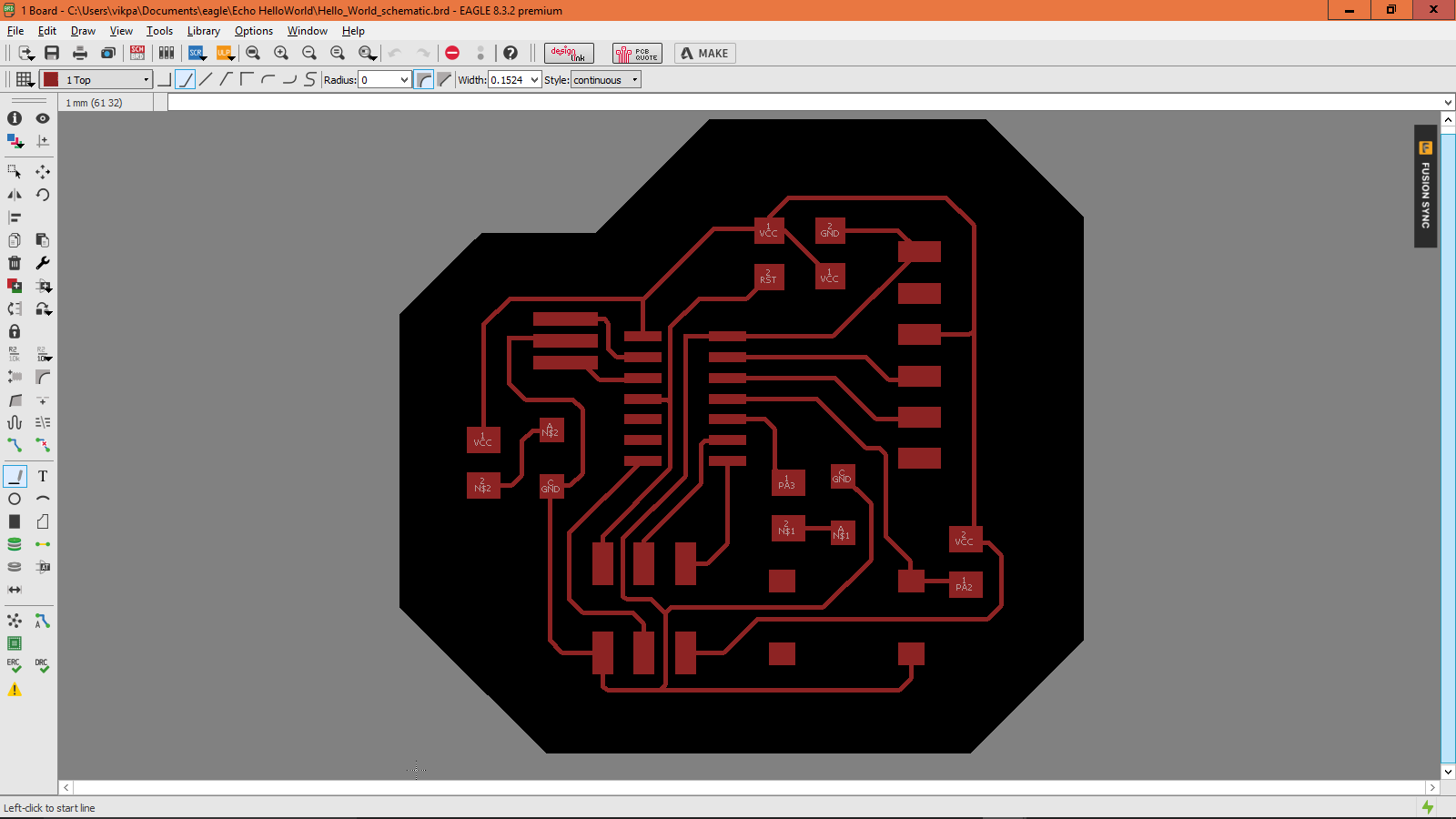Select the Ripup tool icon
Image resolution: width=1456 pixels, height=819 pixels.
click(43, 445)
